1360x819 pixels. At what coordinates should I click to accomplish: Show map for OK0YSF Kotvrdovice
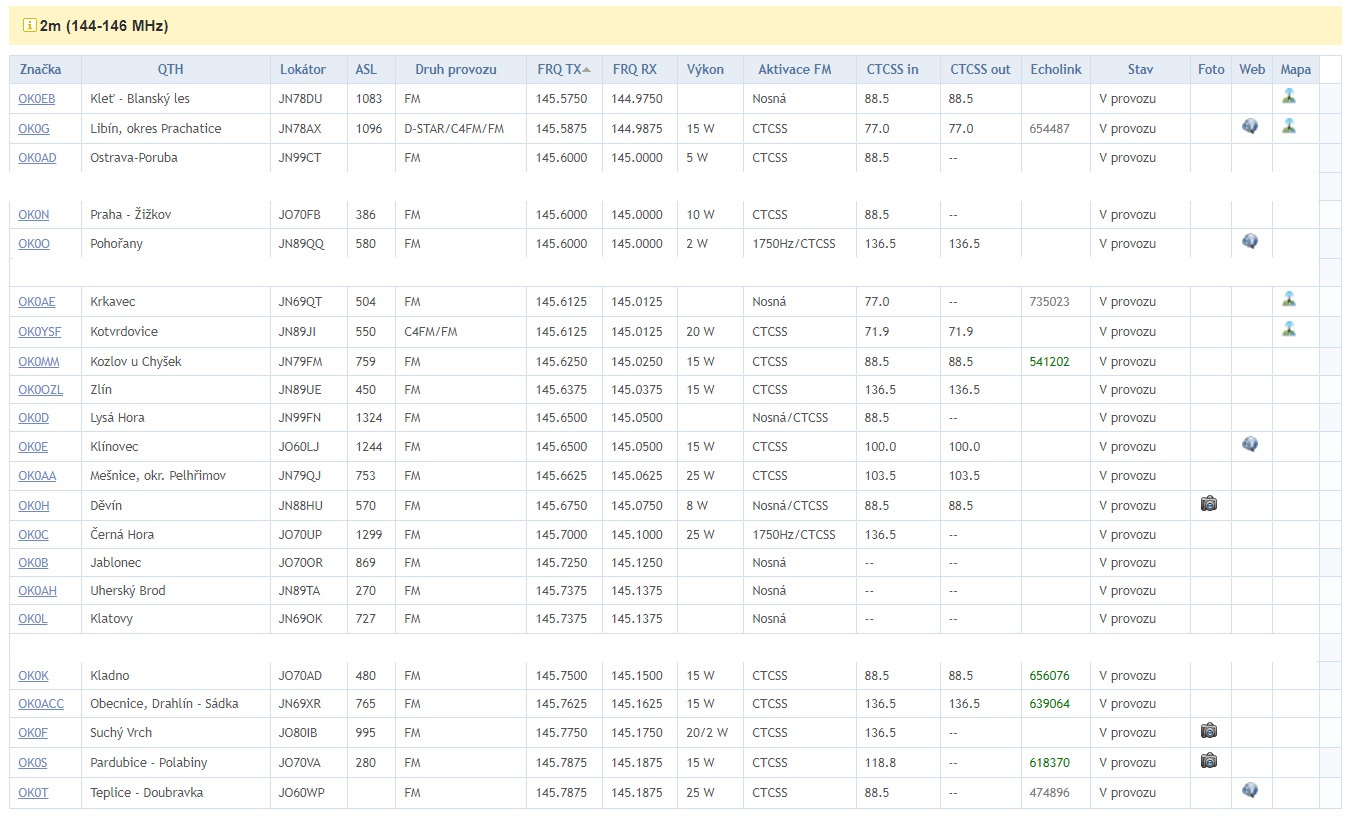(1289, 329)
